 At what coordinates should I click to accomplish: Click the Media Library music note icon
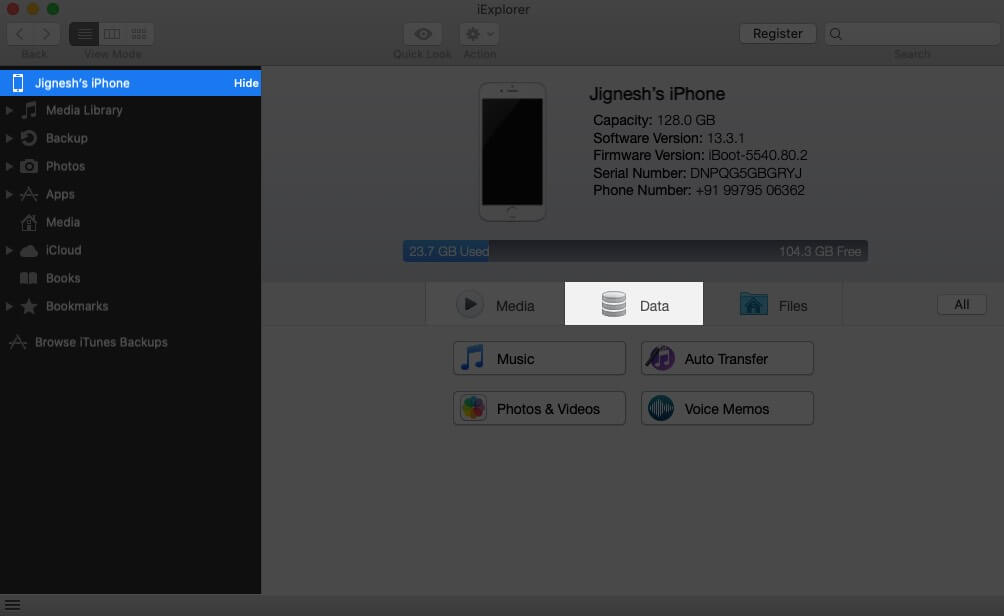[29, 110]
